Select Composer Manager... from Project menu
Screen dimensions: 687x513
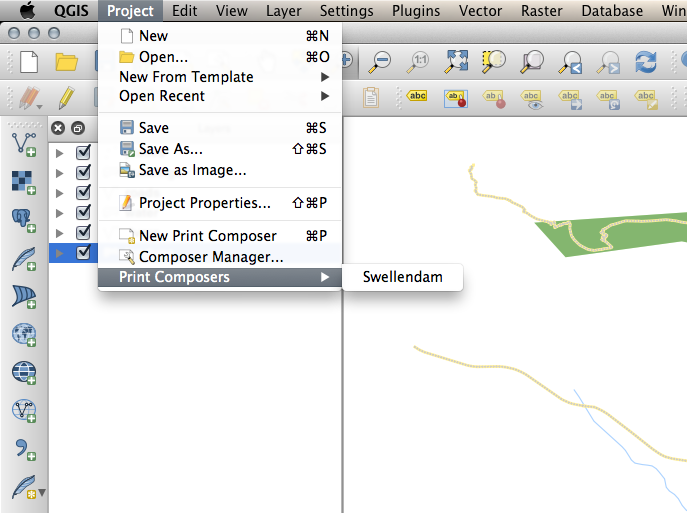(x=210, y=257)
